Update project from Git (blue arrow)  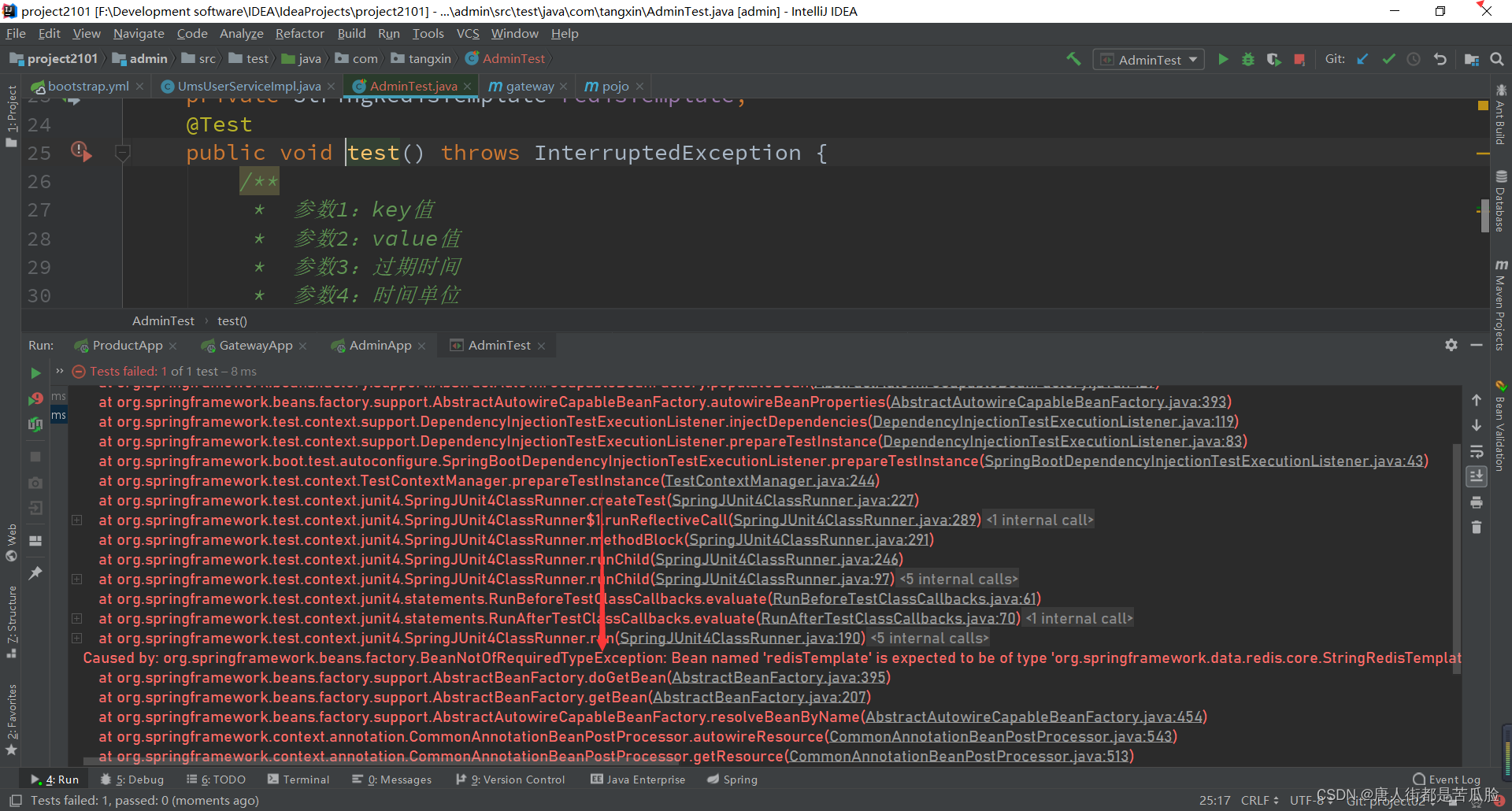[1362, 59]
